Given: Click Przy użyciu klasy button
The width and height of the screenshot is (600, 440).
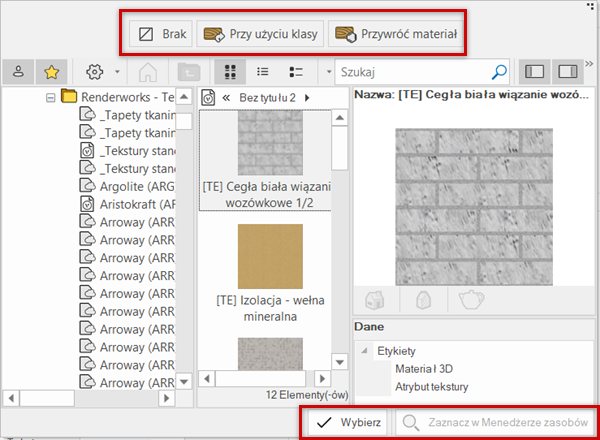Looking at the screenshot, I should [260, 35].
